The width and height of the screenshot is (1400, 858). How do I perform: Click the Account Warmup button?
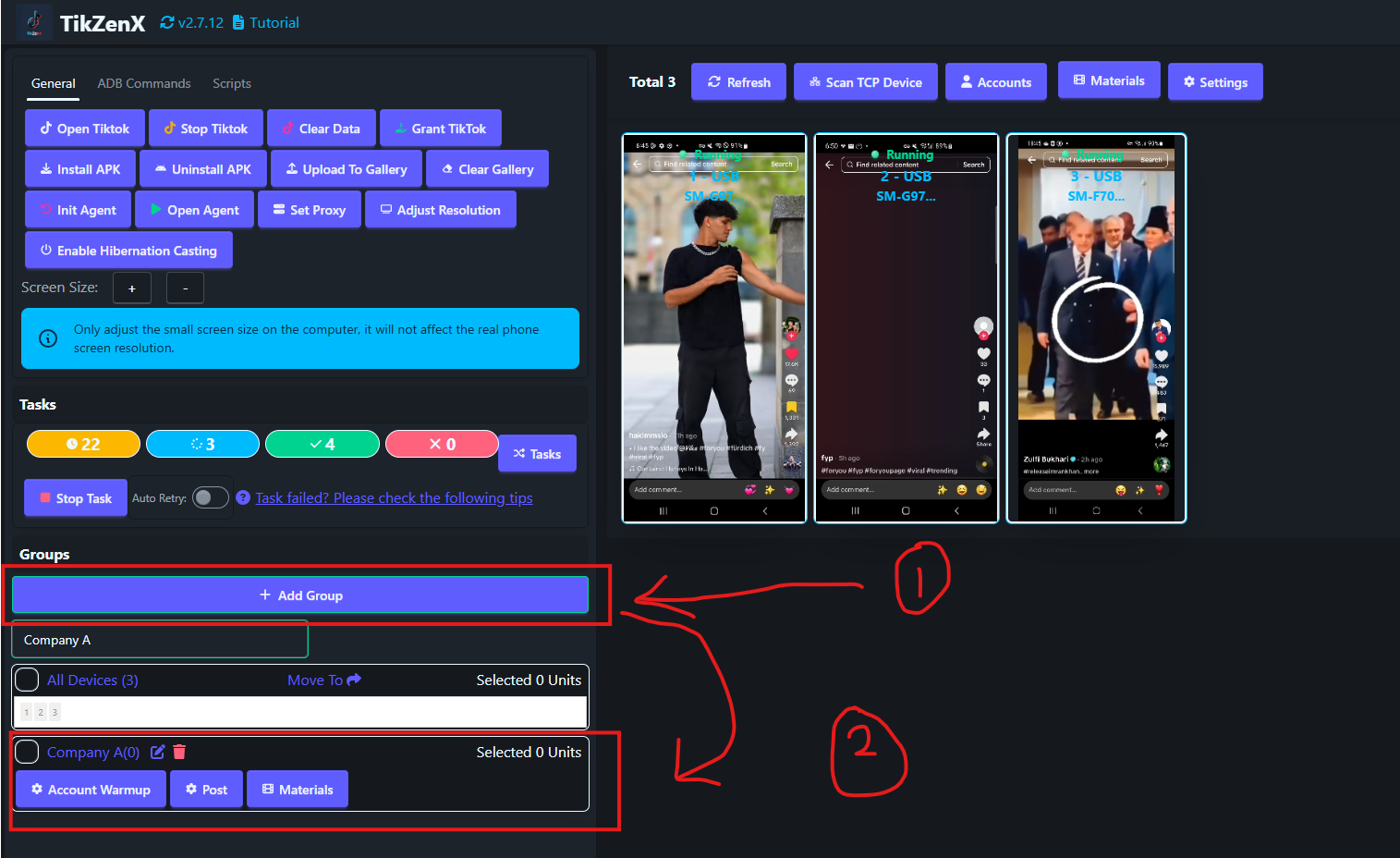pos(91,790)
